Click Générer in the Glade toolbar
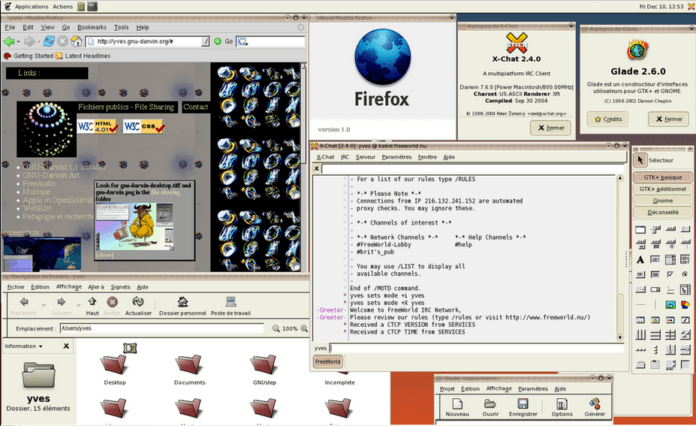The width and height of the screenshot is (696, 426). pyautogui.click(x=595, y=407)
